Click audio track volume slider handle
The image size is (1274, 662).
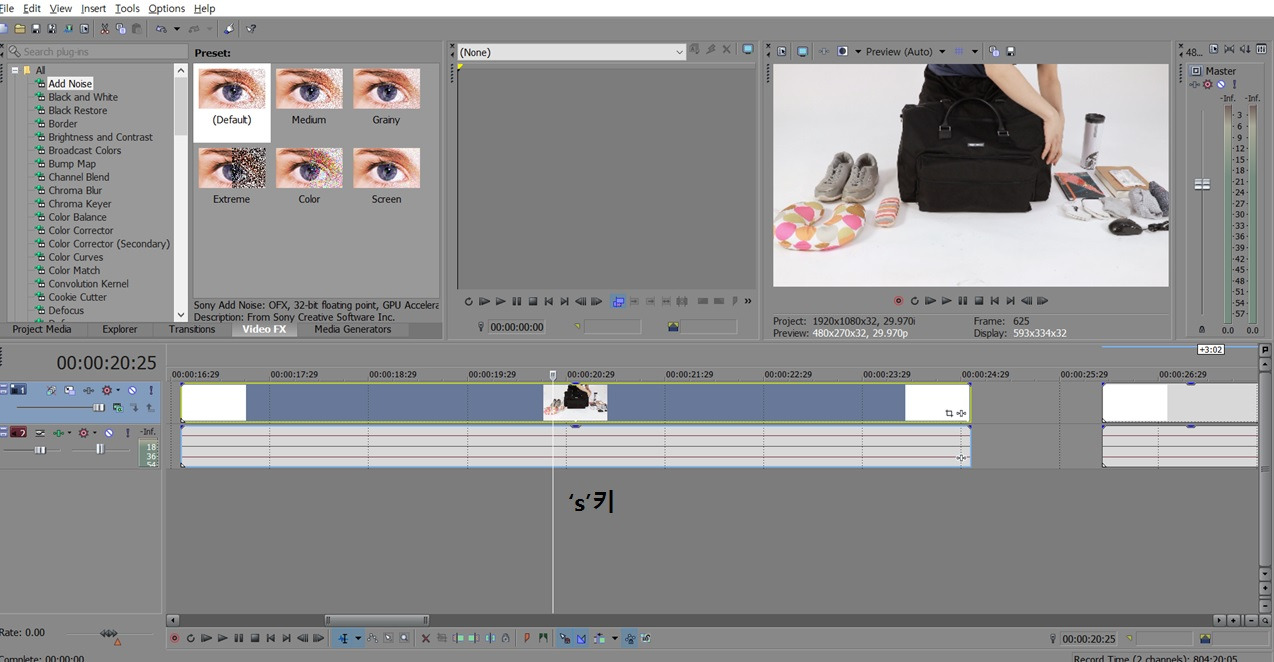pos(40,450)
